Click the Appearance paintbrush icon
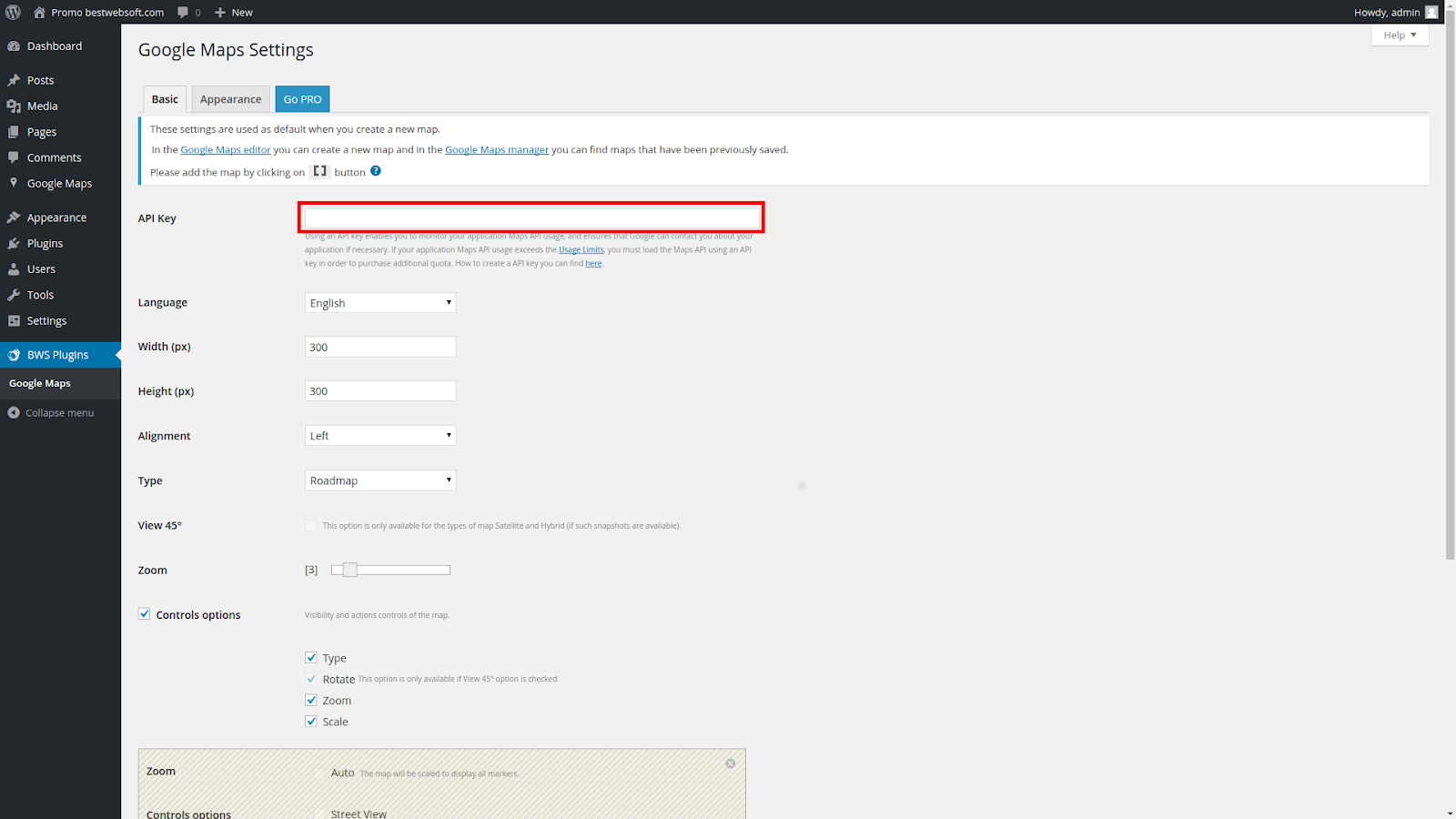 click(14, 217)
